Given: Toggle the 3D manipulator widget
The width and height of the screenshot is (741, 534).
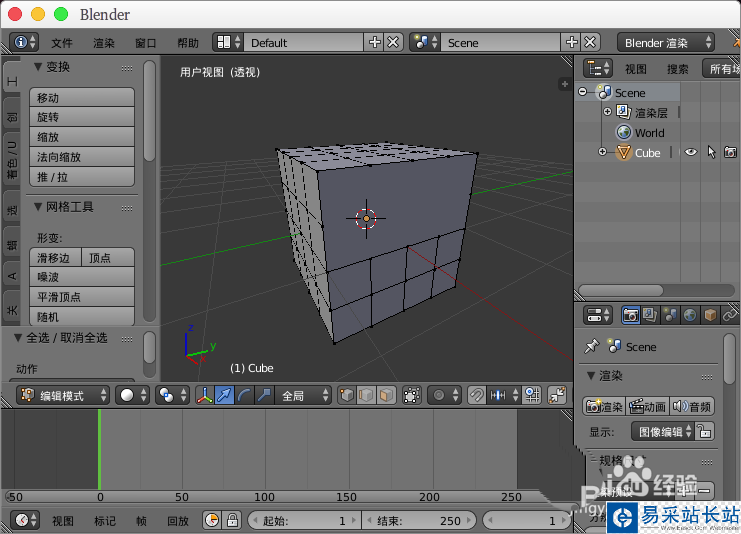Looking at the screenshot, I should coord(204,395).
